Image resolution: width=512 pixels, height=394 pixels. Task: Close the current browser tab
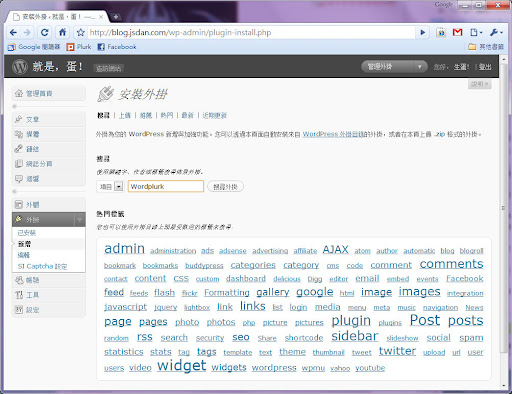[101, 17]
